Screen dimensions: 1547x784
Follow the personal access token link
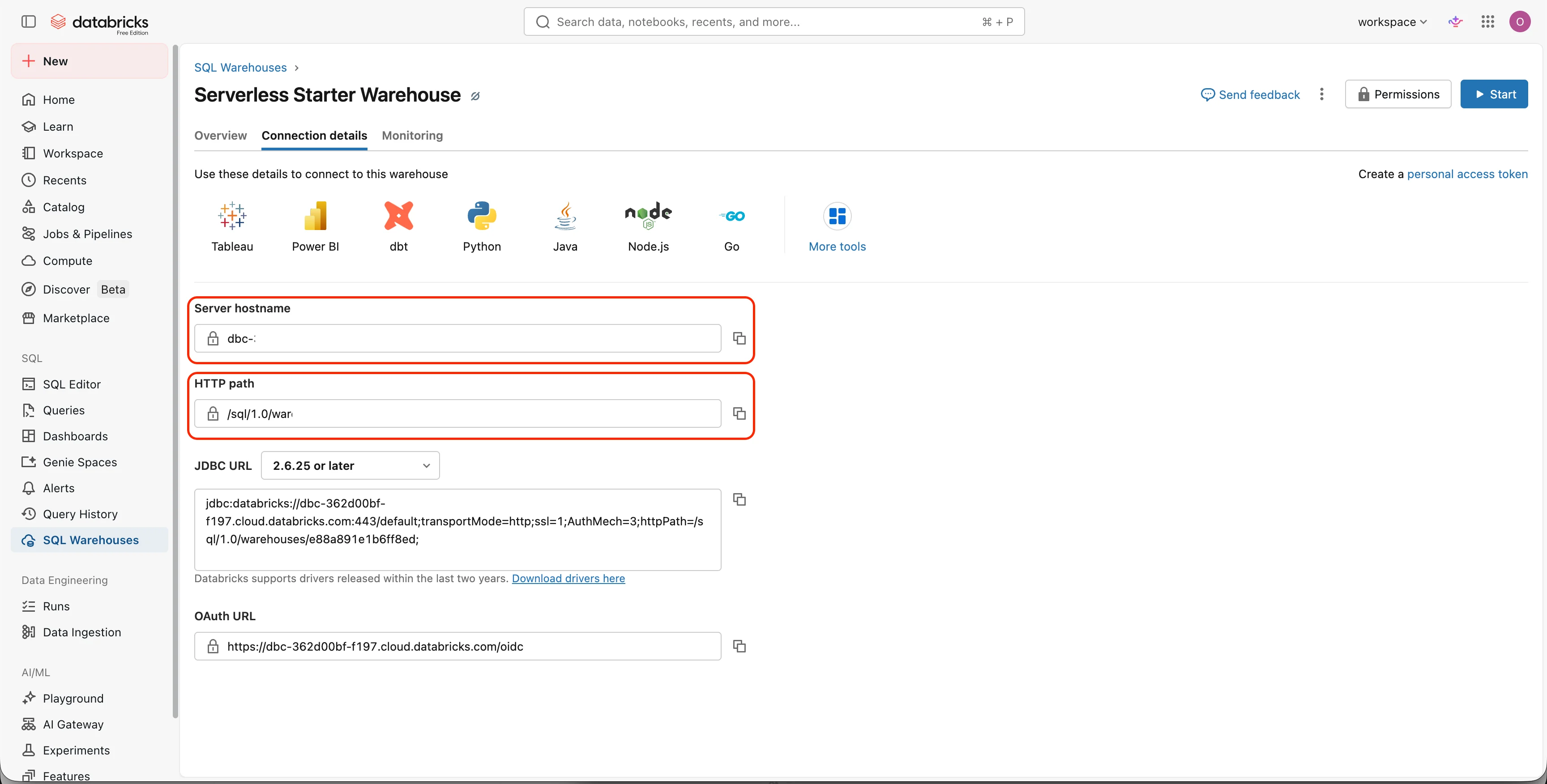tap(1467, 174)
